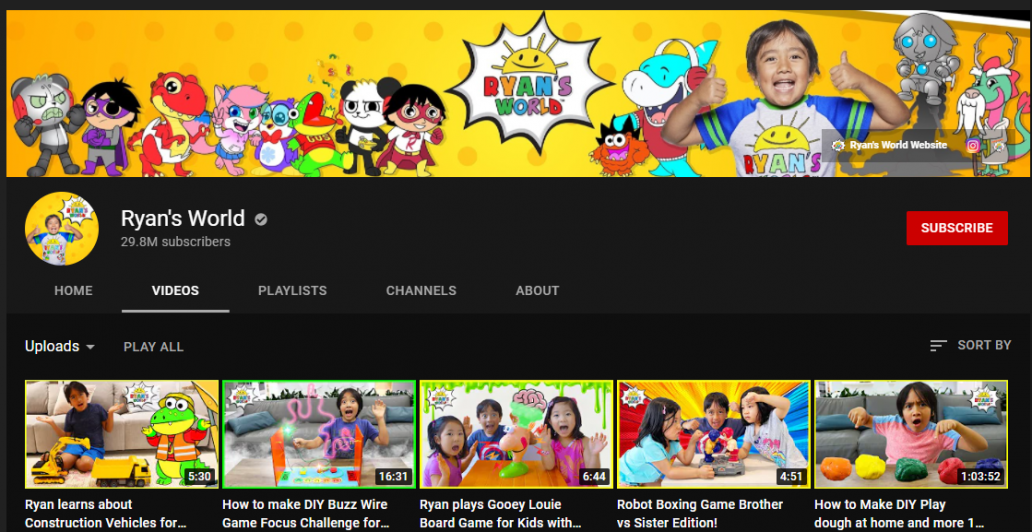This screenshot has width=1032, height=532.
Task: Open the Construction Vehicles video thumbnail
Action: (122, 434)
